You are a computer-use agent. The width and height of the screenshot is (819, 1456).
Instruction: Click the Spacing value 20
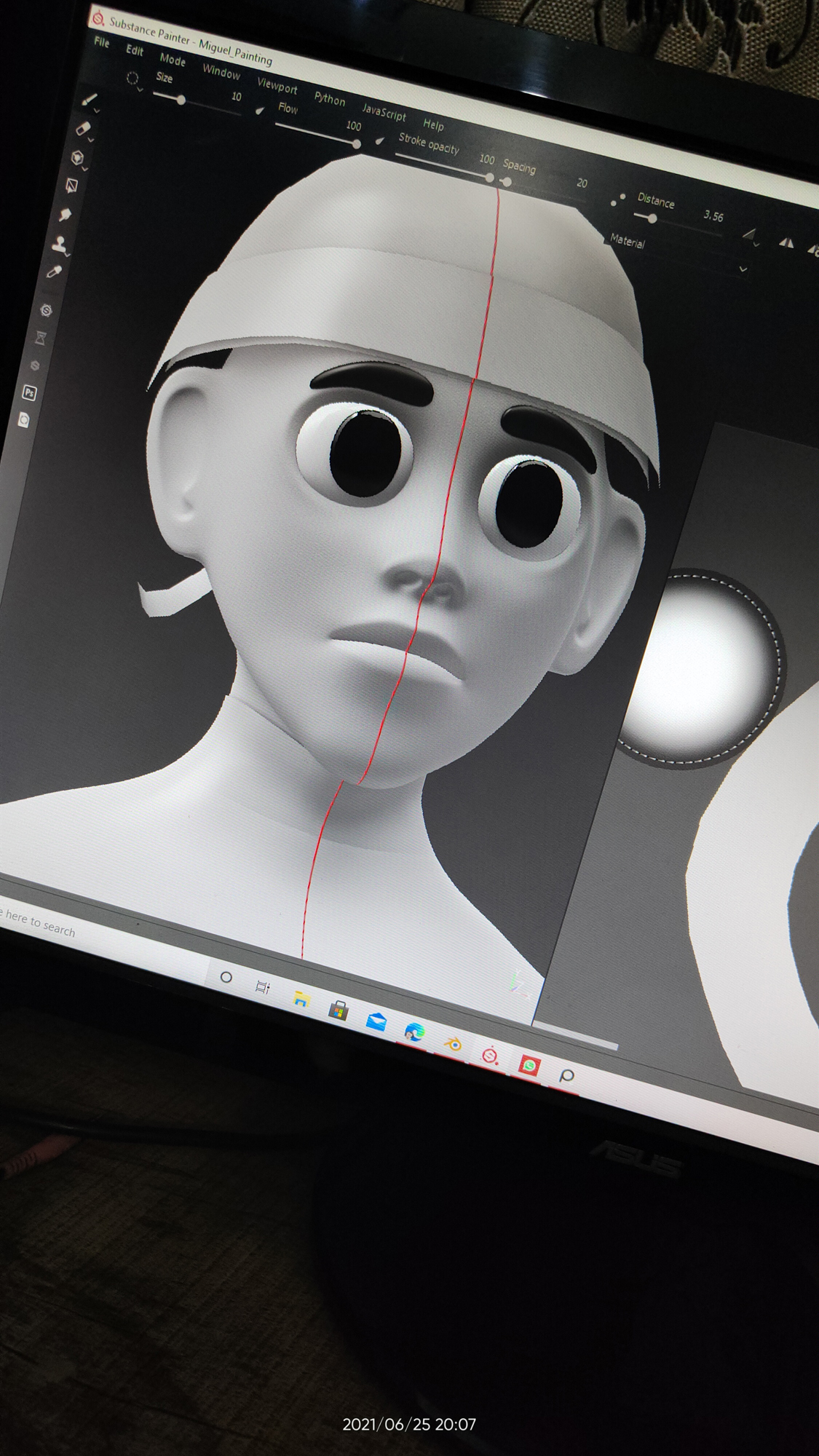(x=582, y=183)
